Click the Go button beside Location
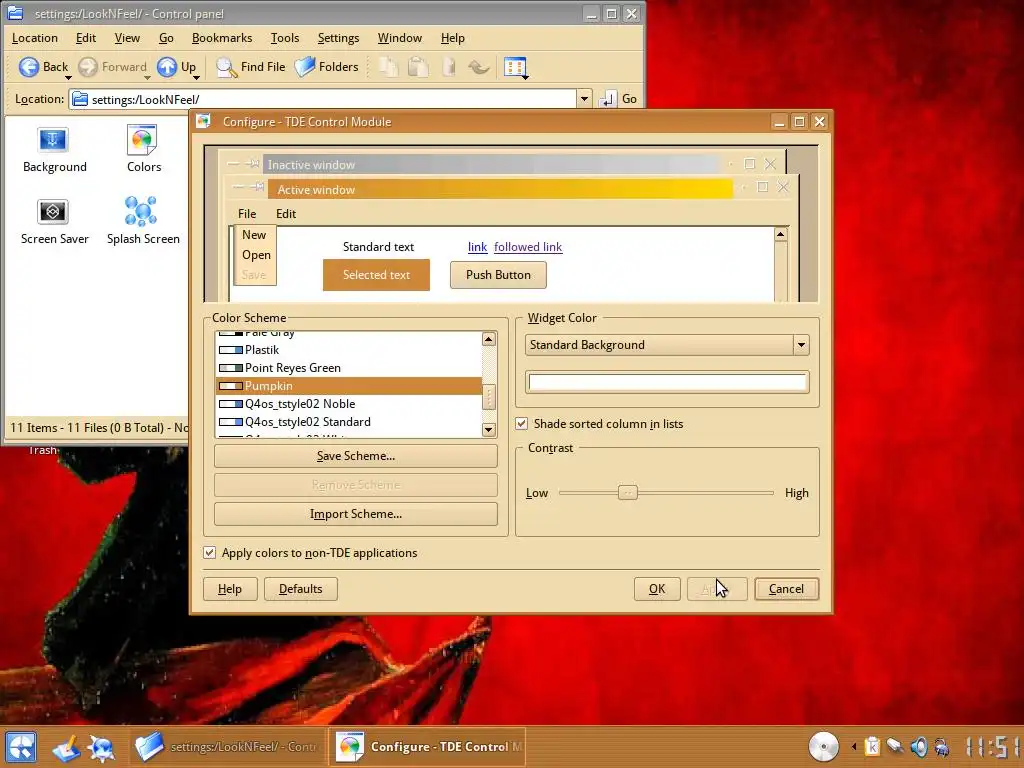This screenshot has height=768, width=1024. 618,99
